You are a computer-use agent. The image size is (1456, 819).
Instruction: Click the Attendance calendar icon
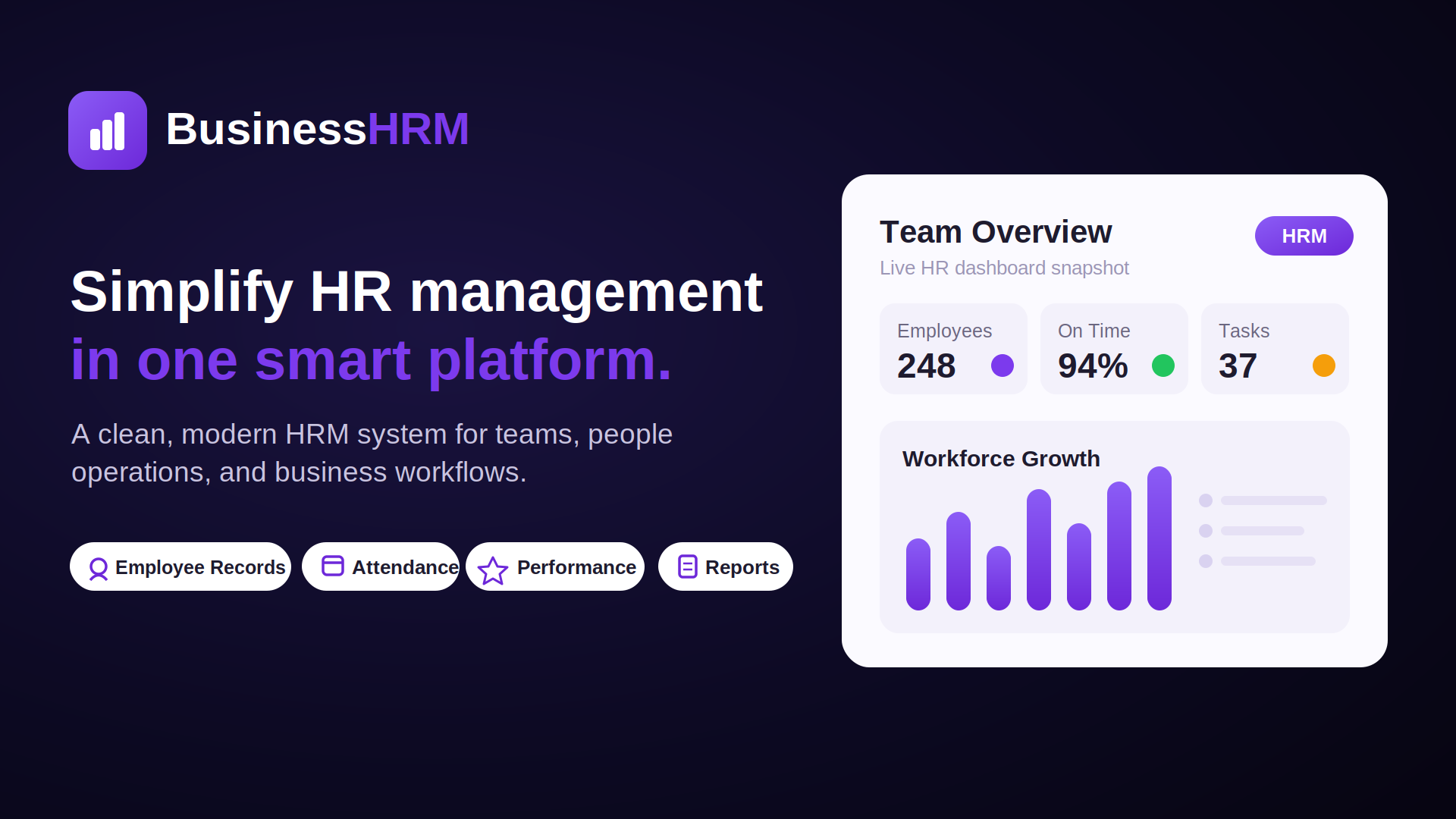(x=333, y=566)
